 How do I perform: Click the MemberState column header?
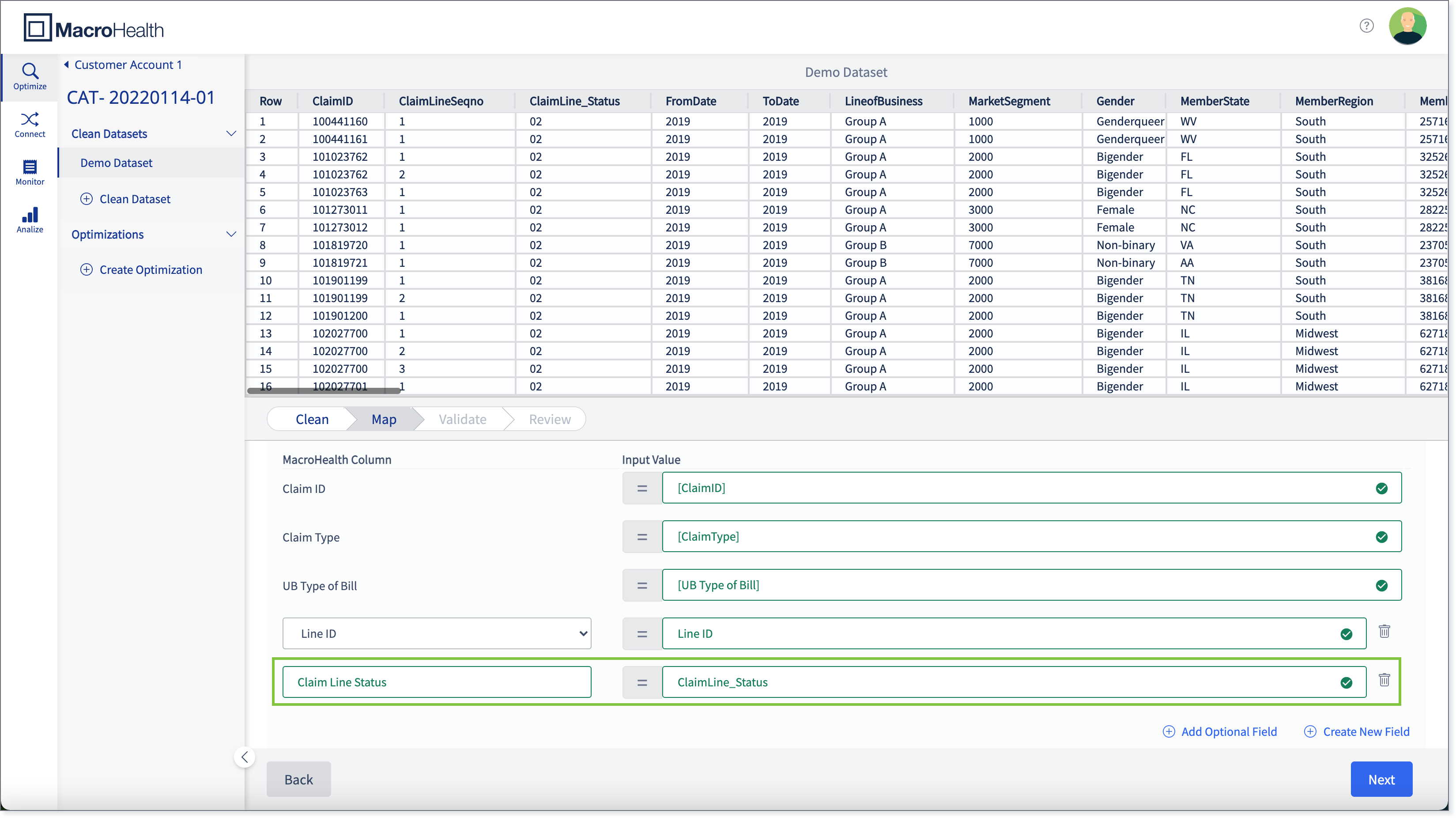pos(1215,101)
